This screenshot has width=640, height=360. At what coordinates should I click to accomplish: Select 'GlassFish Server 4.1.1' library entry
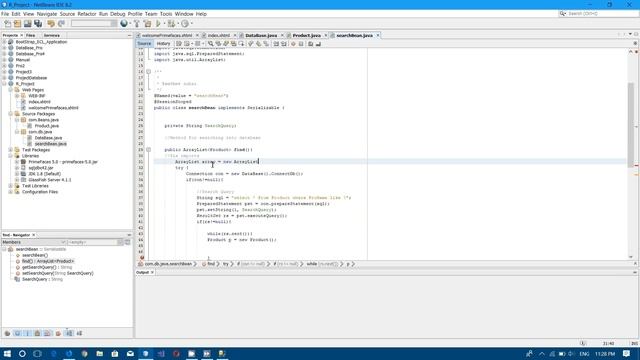pos(50,180)
